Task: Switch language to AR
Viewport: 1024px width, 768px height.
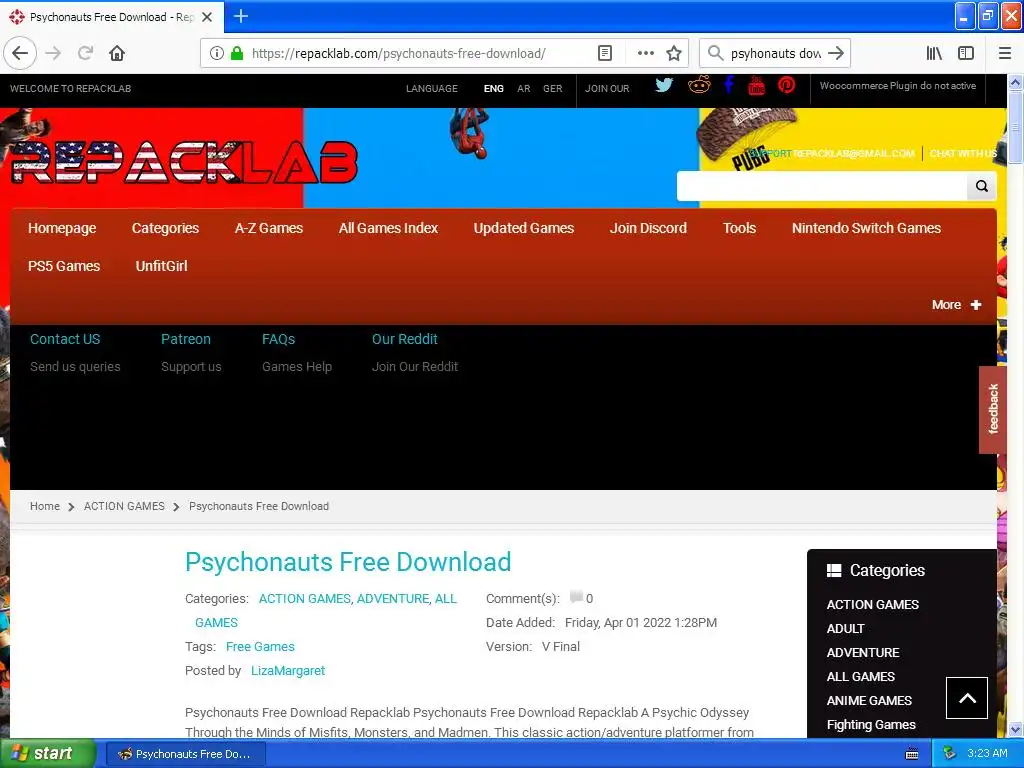Action: [x=524, y=89]
